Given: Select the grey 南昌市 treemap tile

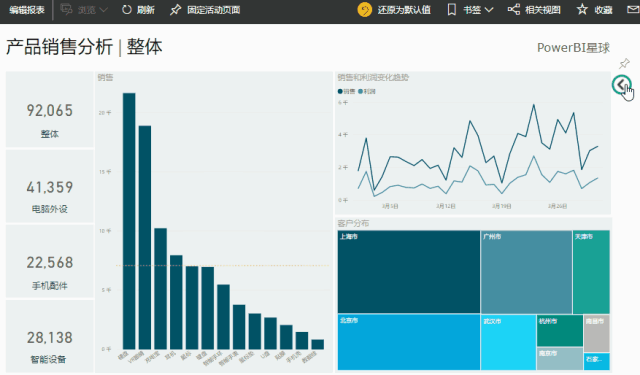Looking at the screenshot, I should pyautogui.click(x=596, y=333).
